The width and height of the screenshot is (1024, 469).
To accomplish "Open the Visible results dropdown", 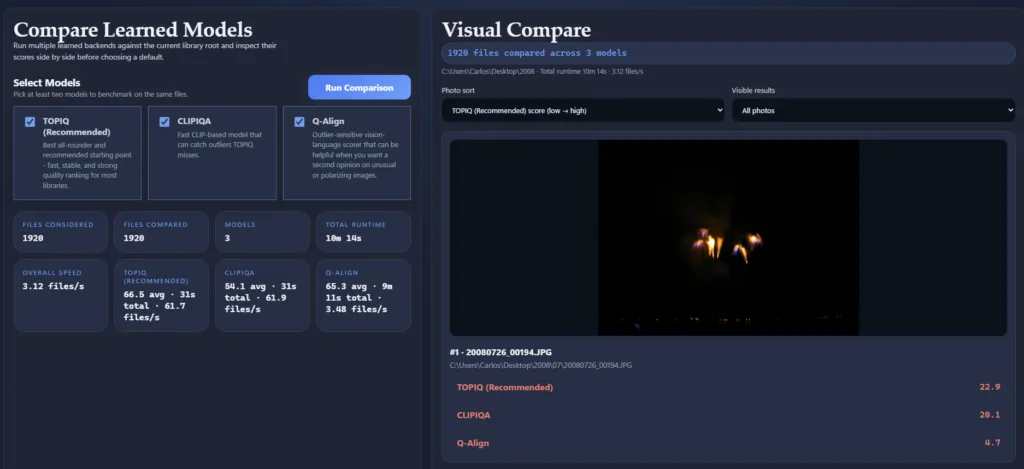I will 873,110.
